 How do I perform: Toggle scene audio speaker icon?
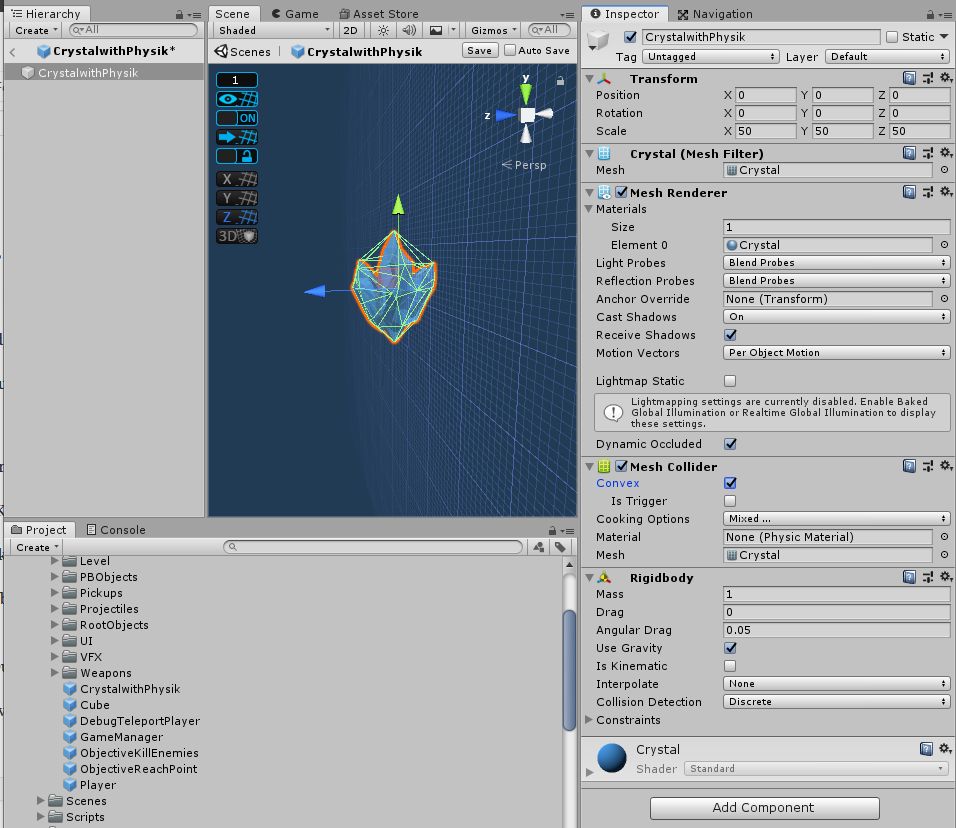[409, 30]
